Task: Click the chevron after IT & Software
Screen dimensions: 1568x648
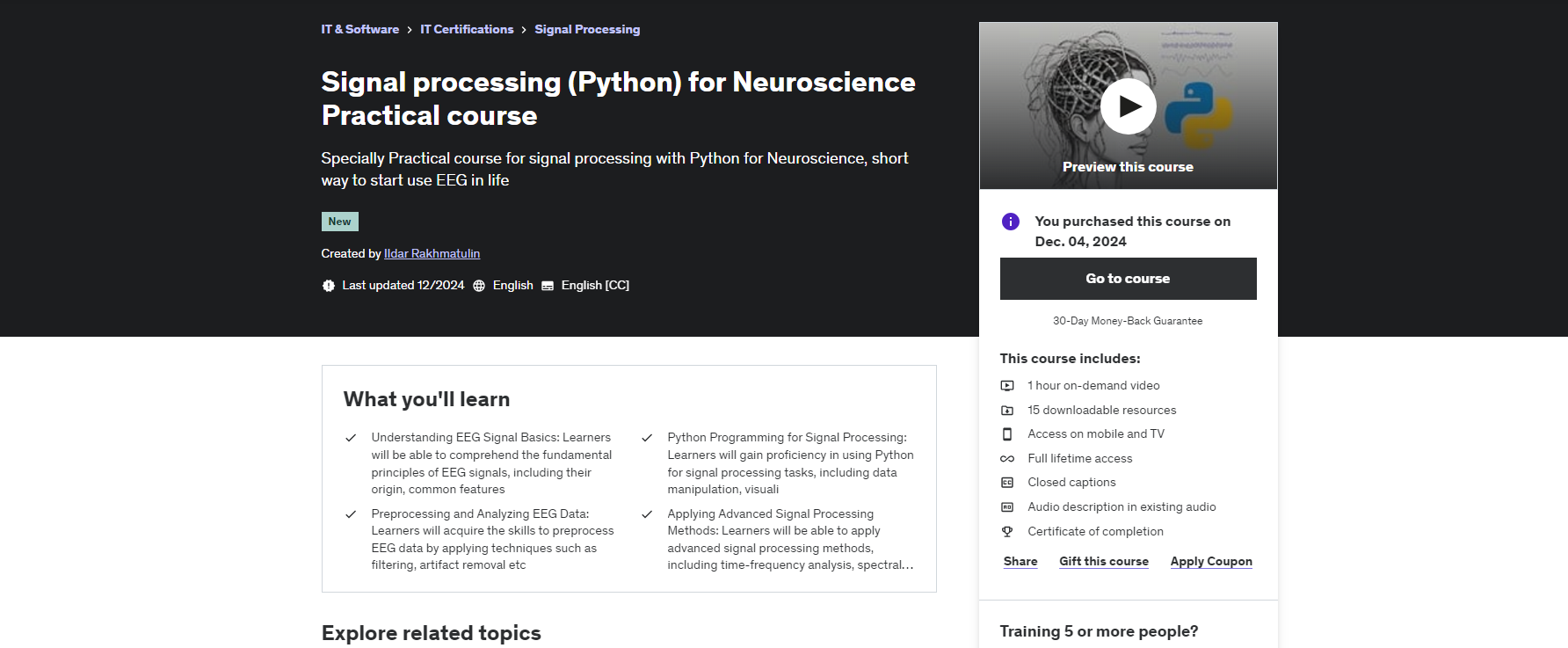Action: [410, 30]
